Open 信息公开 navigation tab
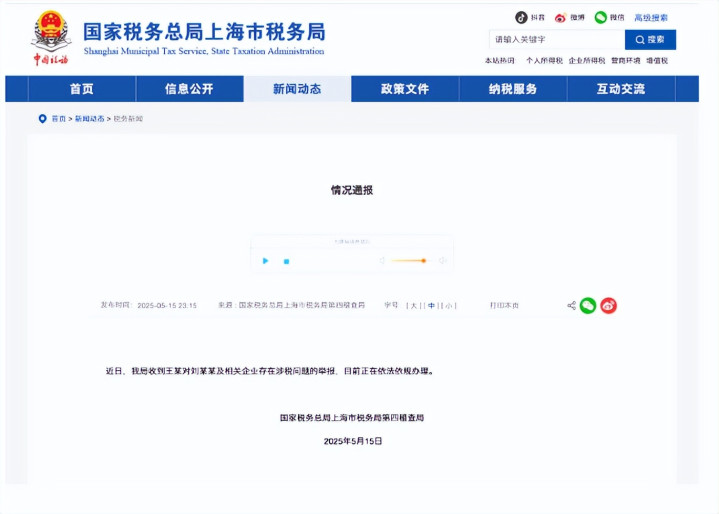 [x=189, y=88]
